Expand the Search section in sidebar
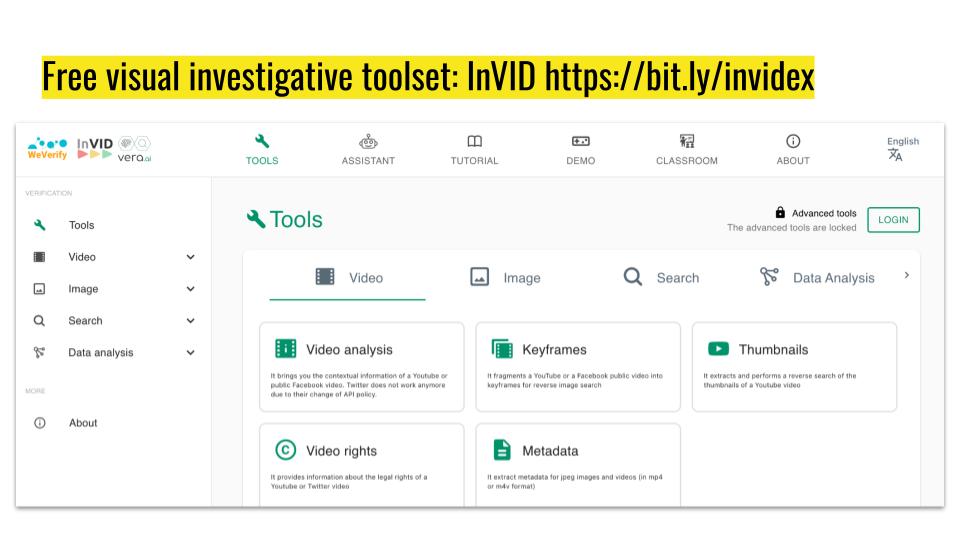This screenshot has width=960, height=540. [x=190, y=321]
